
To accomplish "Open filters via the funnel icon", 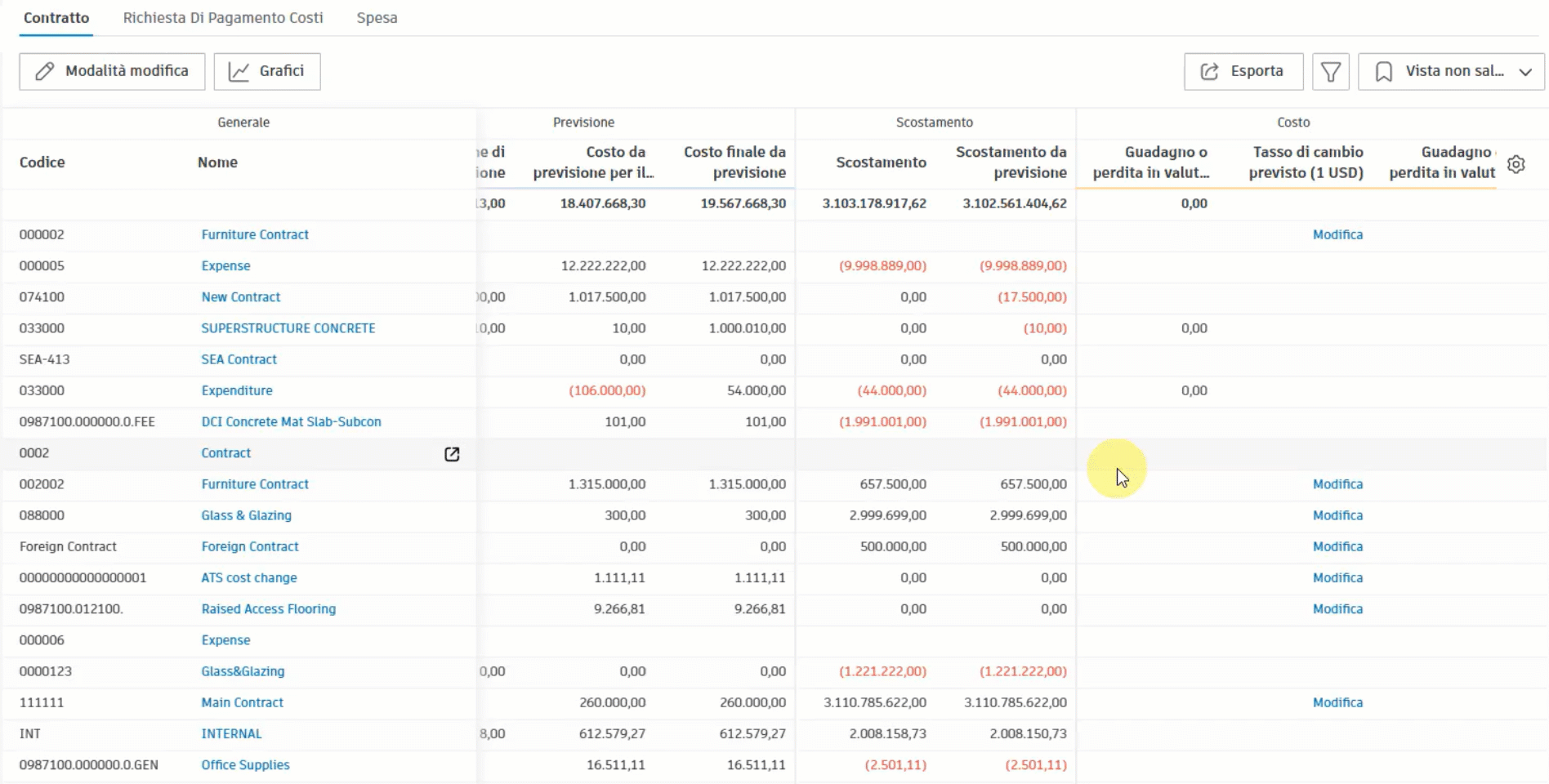I will pyautogui.click(x=1330, y=71).
